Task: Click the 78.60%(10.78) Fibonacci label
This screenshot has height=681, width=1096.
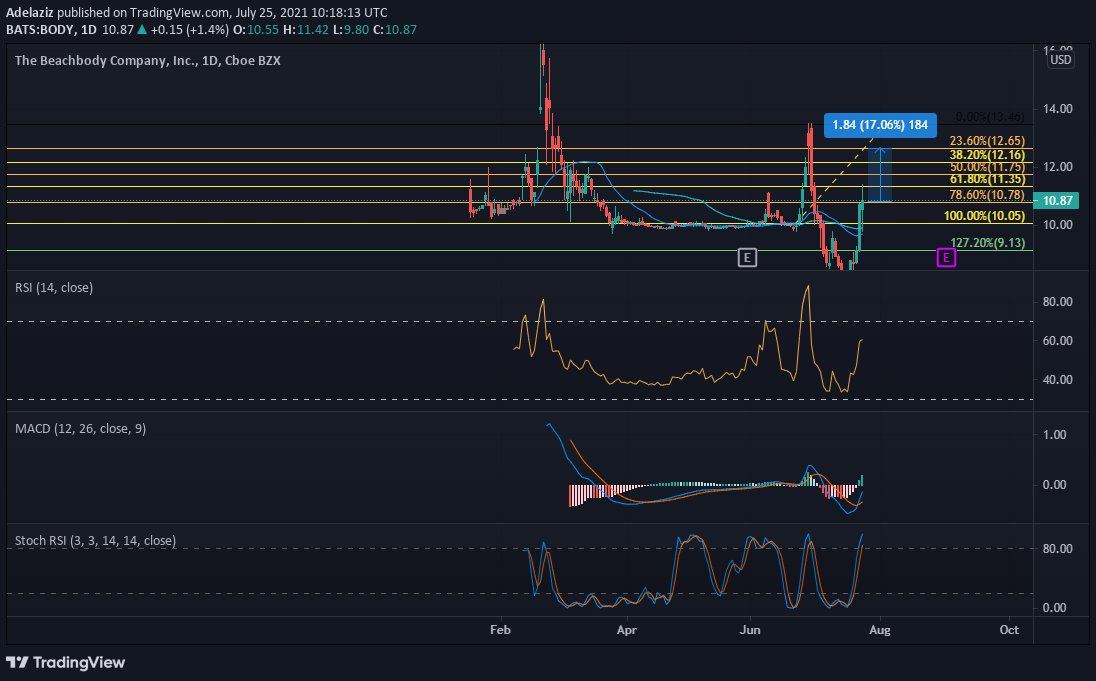Action: (x=987, y=195)
